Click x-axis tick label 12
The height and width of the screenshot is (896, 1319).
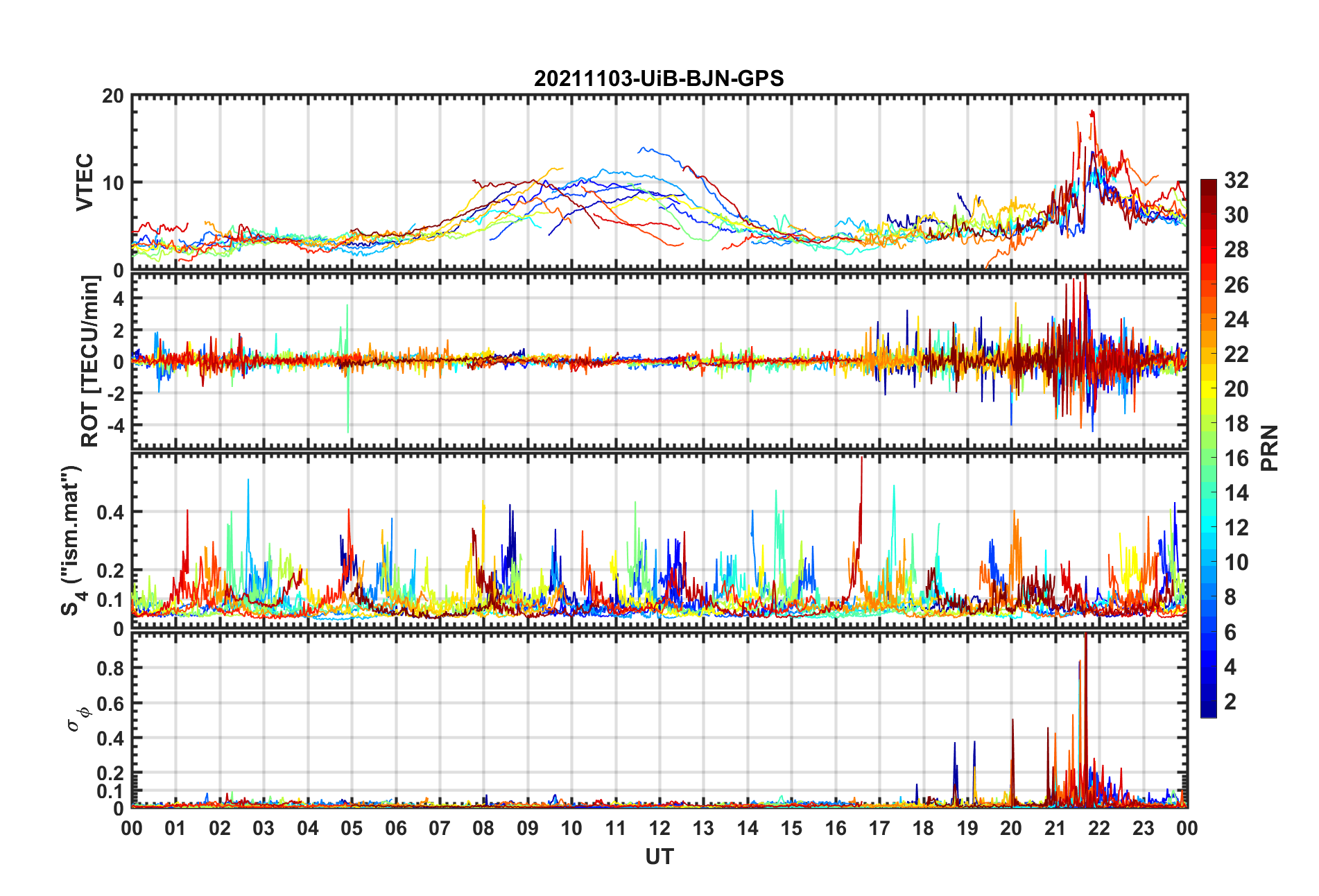click(659, 828)
